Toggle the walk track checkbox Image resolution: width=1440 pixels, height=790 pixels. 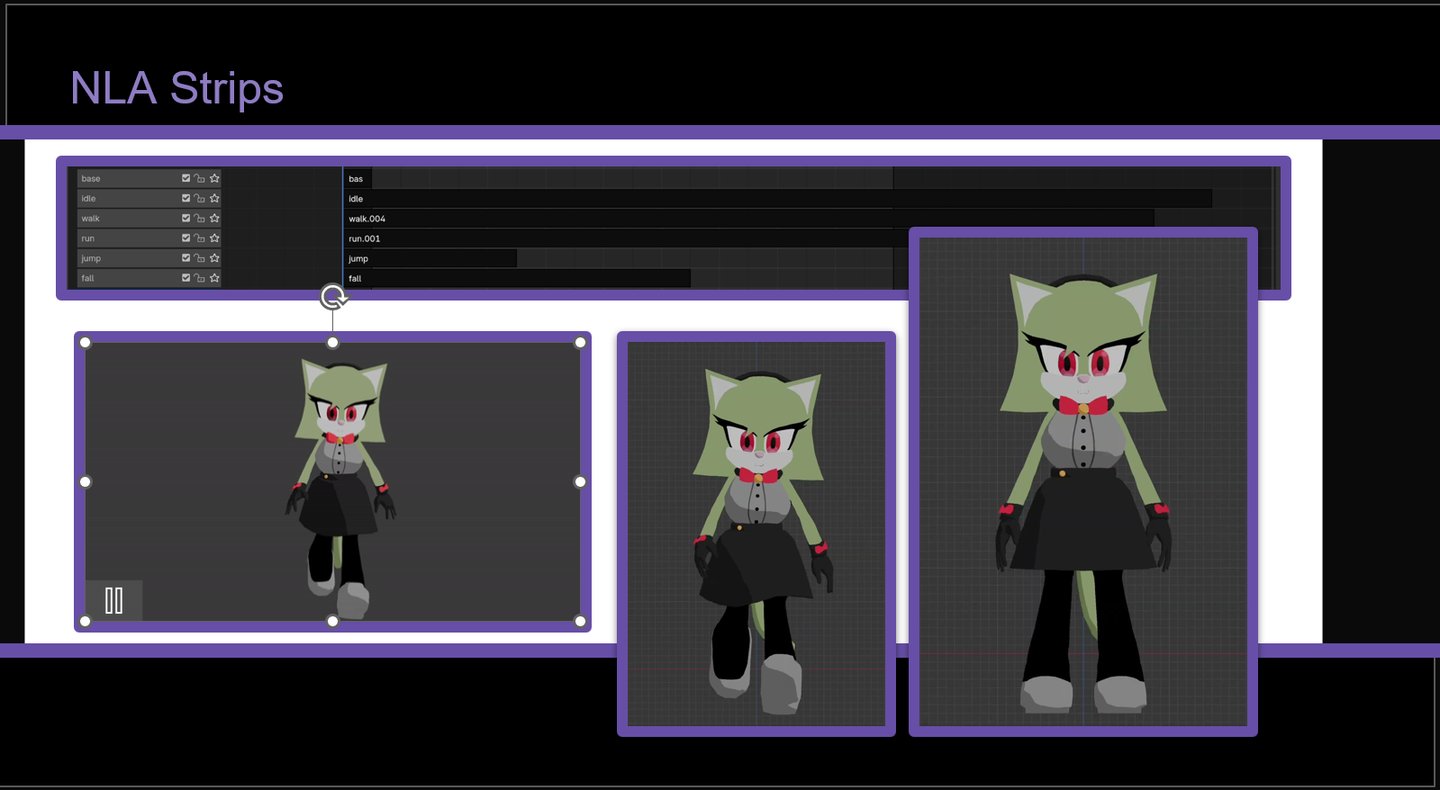click(186, 218)
